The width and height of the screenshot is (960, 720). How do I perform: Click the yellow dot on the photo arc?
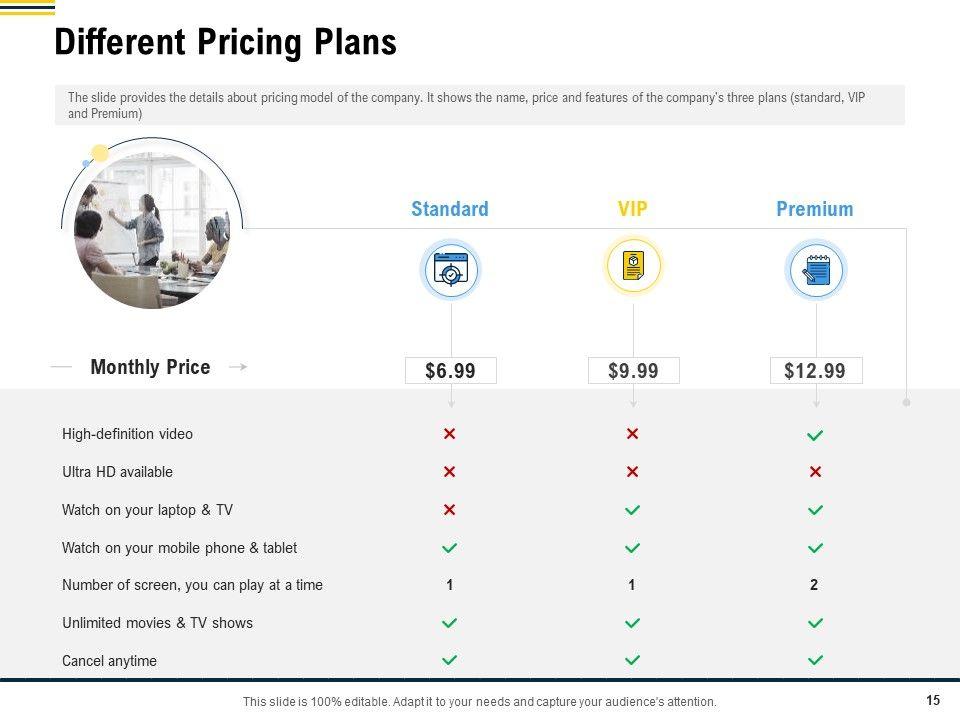[100, 153]
